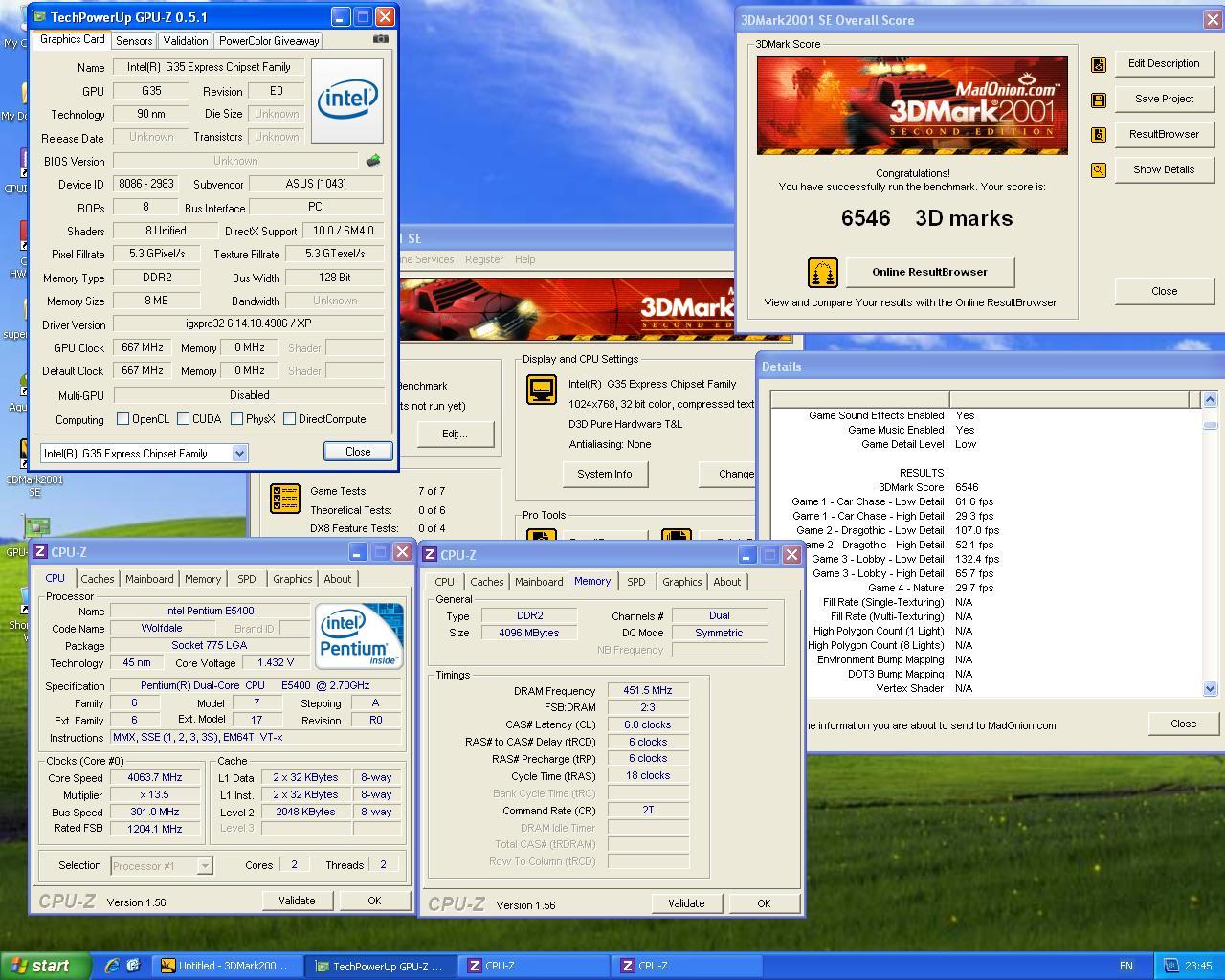Launch Internet Explorer from Quick Launch
This screenshot has height=980, width=1225.
pos(112,966)
